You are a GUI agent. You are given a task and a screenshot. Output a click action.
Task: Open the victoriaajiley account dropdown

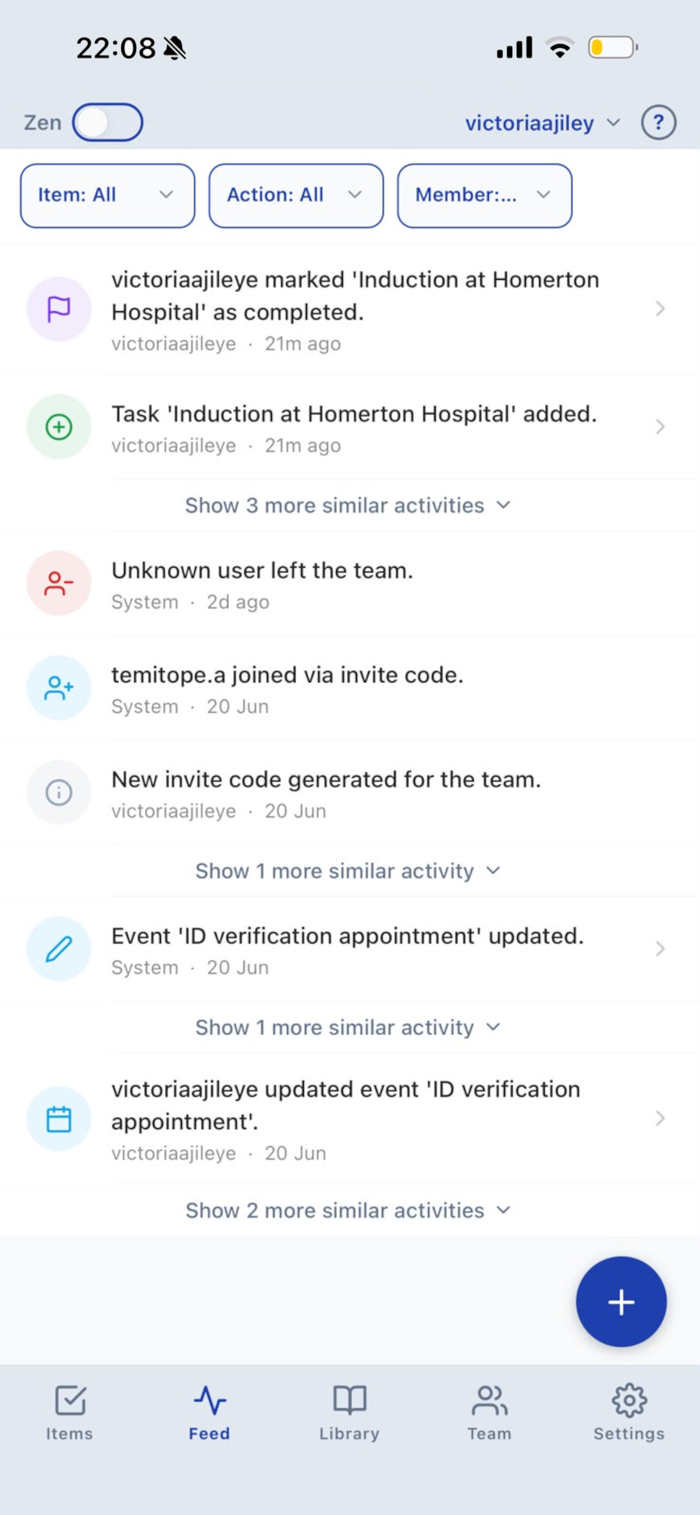[543, 123]
